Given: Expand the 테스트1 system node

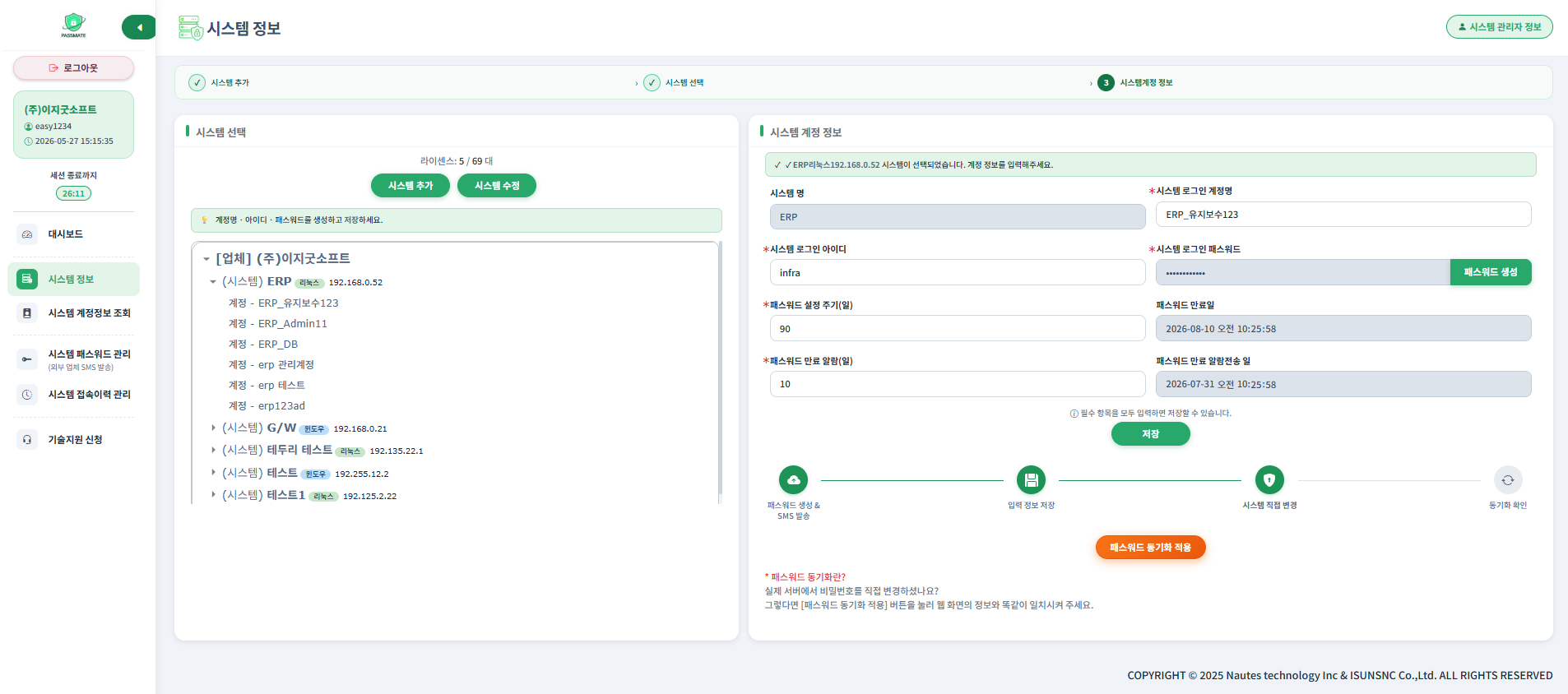Looking at the screenshot, I should click(x=213, y=494).
